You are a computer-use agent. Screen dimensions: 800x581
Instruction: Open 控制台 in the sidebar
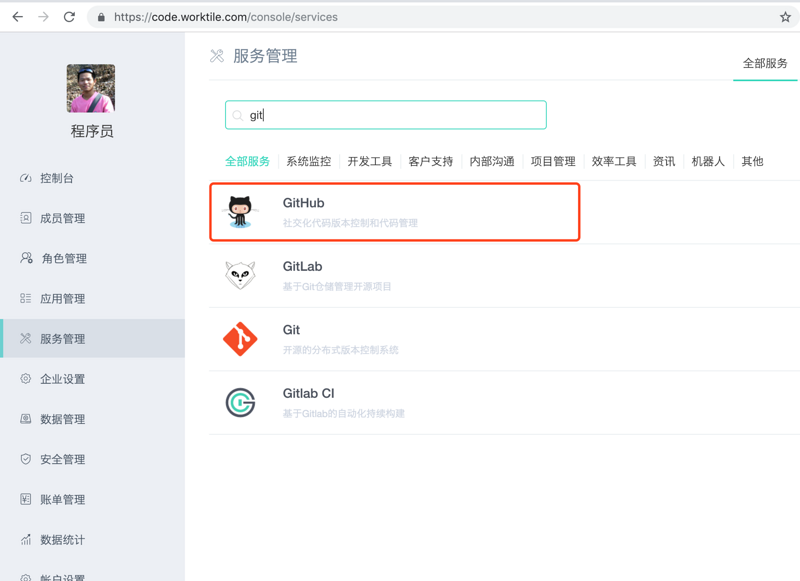57,178
